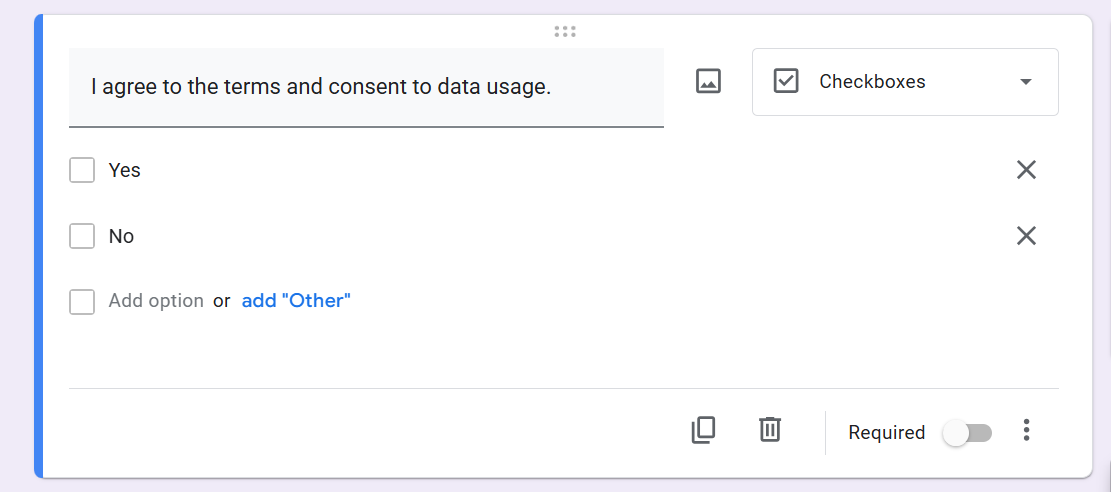
Task: Click the "Yes" option label to edit it
Action: coord(125,170)
